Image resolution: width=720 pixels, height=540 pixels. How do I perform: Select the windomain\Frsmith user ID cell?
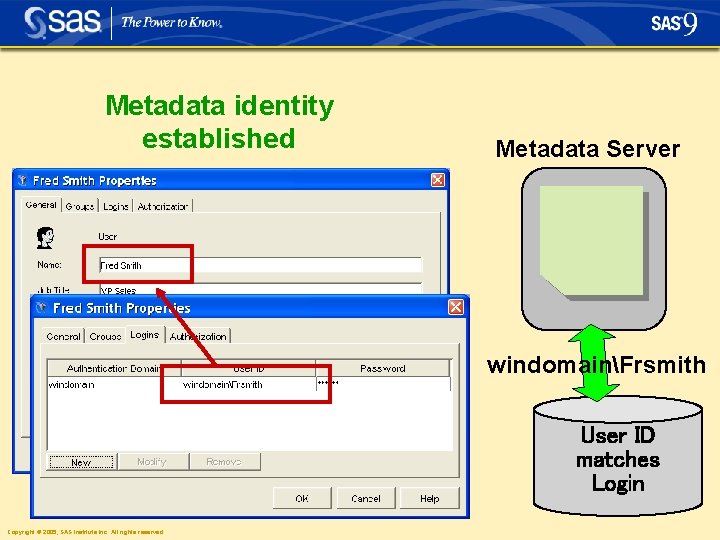point(248,384)
